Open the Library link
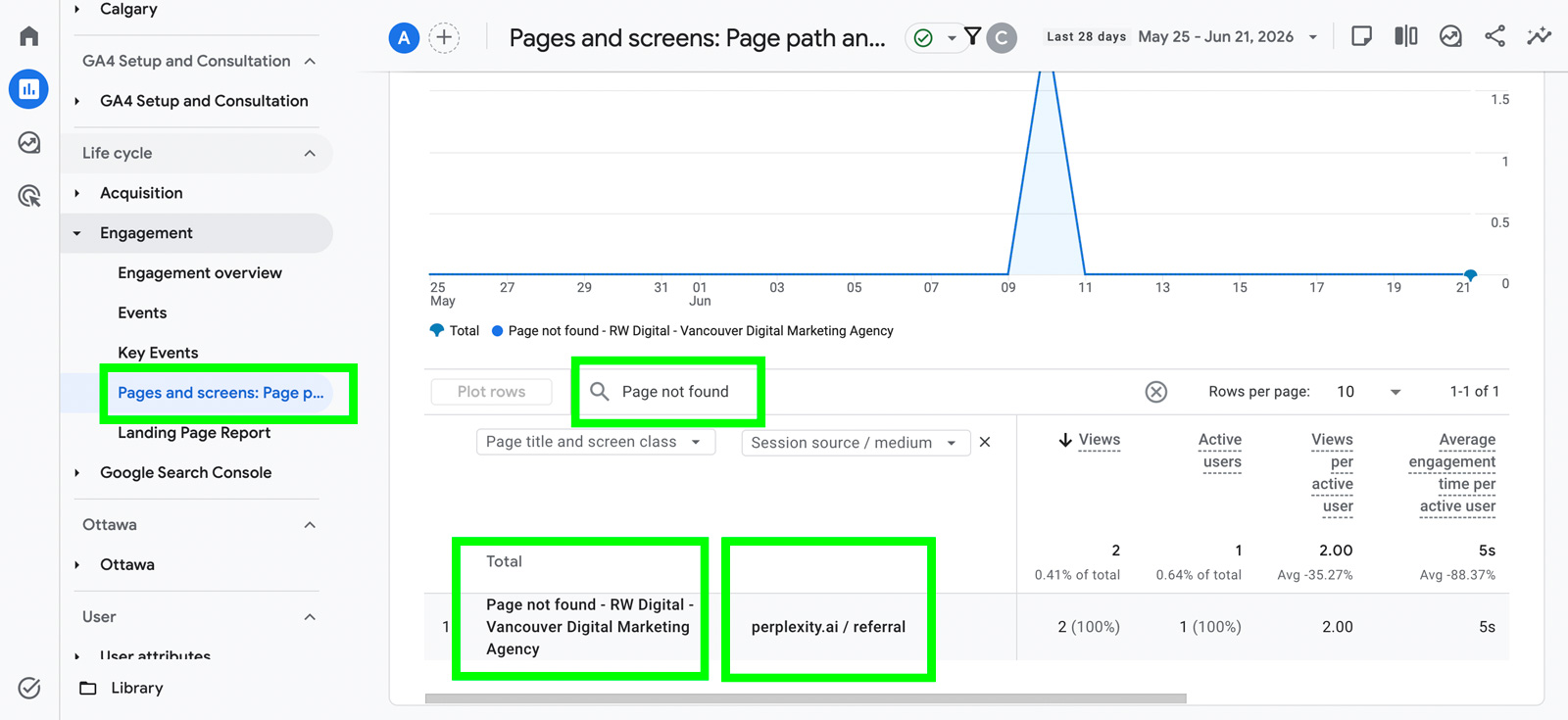 (x=137, y=688)
